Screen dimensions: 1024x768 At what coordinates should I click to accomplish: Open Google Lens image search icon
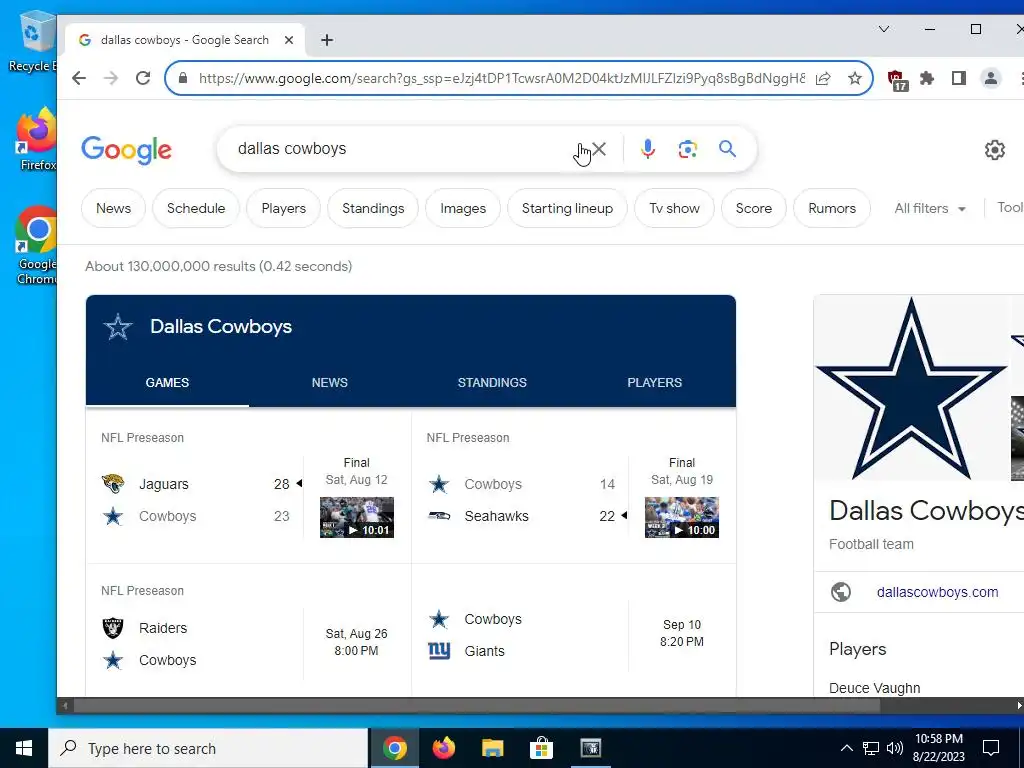pyautogui.click(x=687, y=149)
